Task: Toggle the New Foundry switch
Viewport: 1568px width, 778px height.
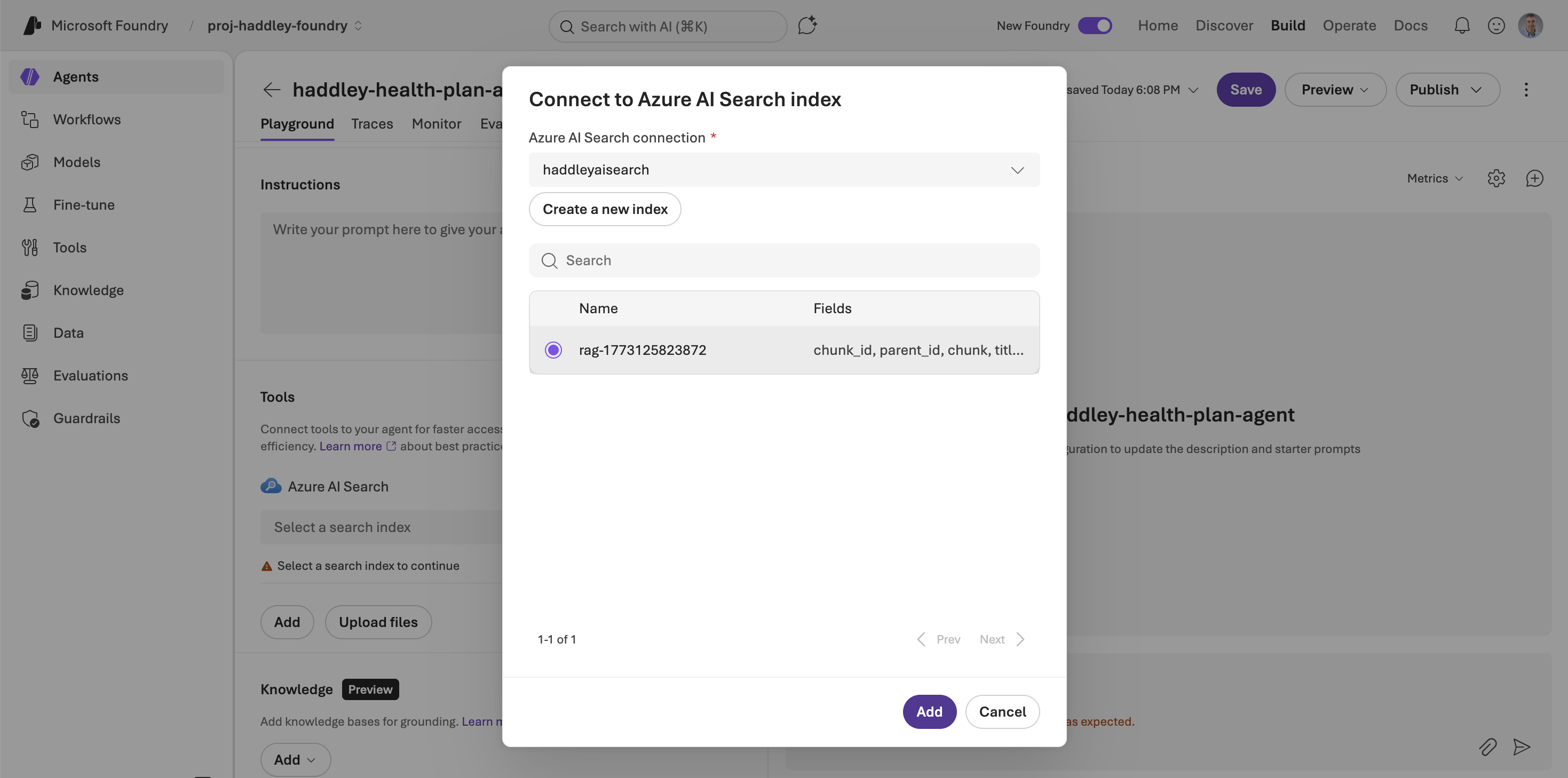Action: click(1096, 25)
